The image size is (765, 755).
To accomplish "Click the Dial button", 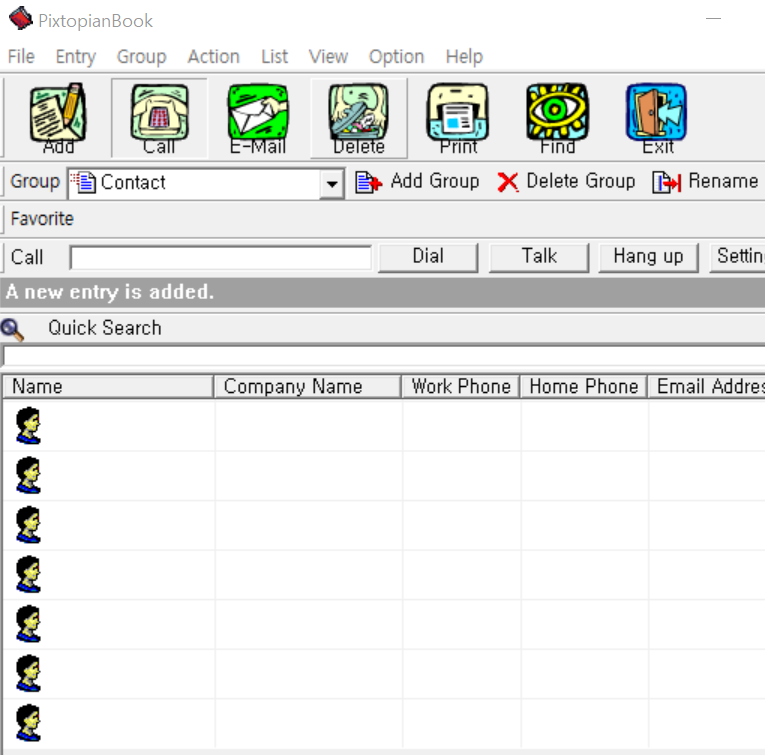I will (428, 257).
